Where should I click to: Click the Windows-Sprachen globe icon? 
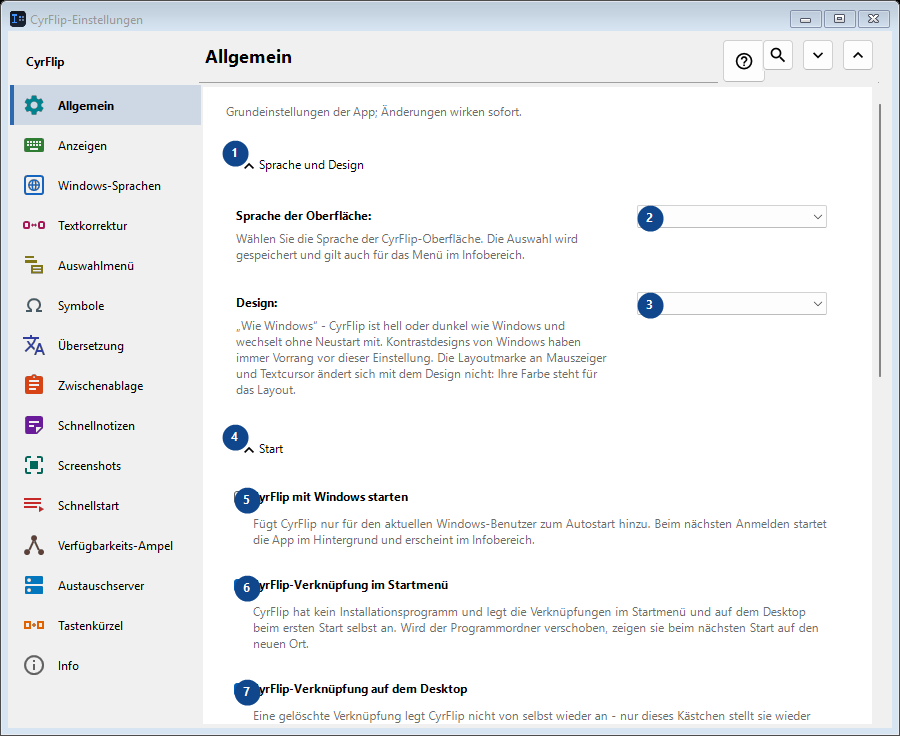[x=34, y=185]
